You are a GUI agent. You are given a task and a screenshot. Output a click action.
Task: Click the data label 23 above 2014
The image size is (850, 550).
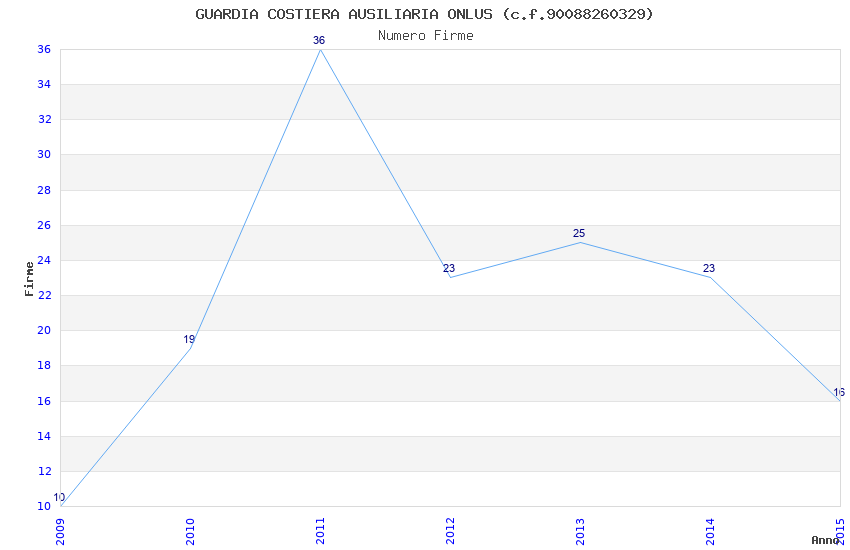[709, 269]
